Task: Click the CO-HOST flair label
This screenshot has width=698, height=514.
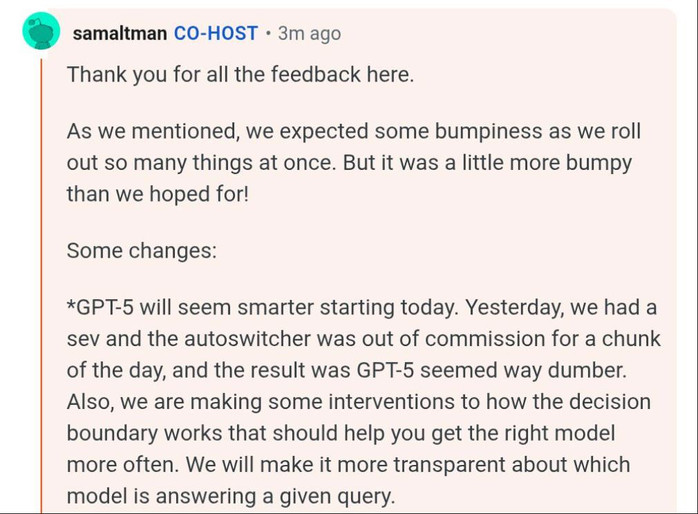Action: (x=216, y=33)
